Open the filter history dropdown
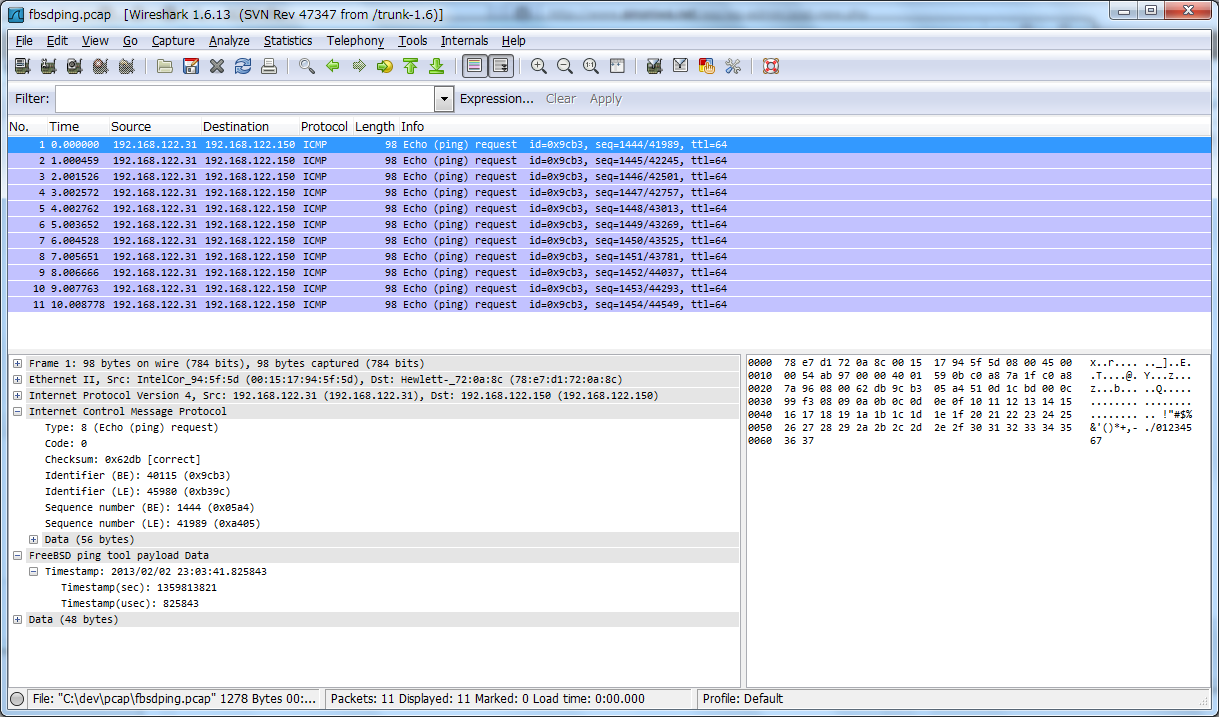Image resolution: width=1219 pixels, height=717 pixels. click(x=443, y=98)
